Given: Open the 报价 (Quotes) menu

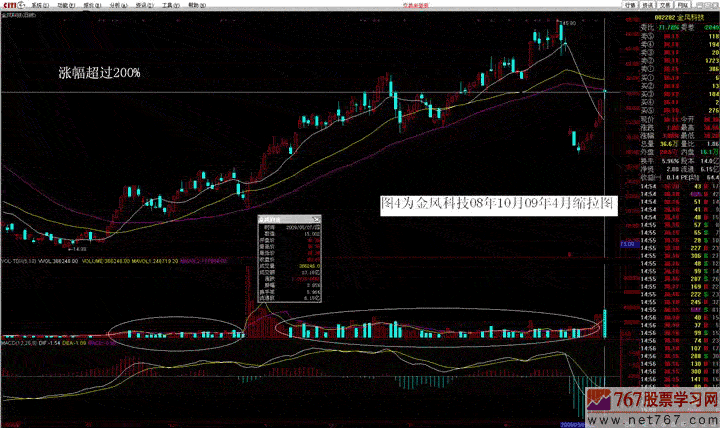Looking at the screenshot, I should coord(92,6).
